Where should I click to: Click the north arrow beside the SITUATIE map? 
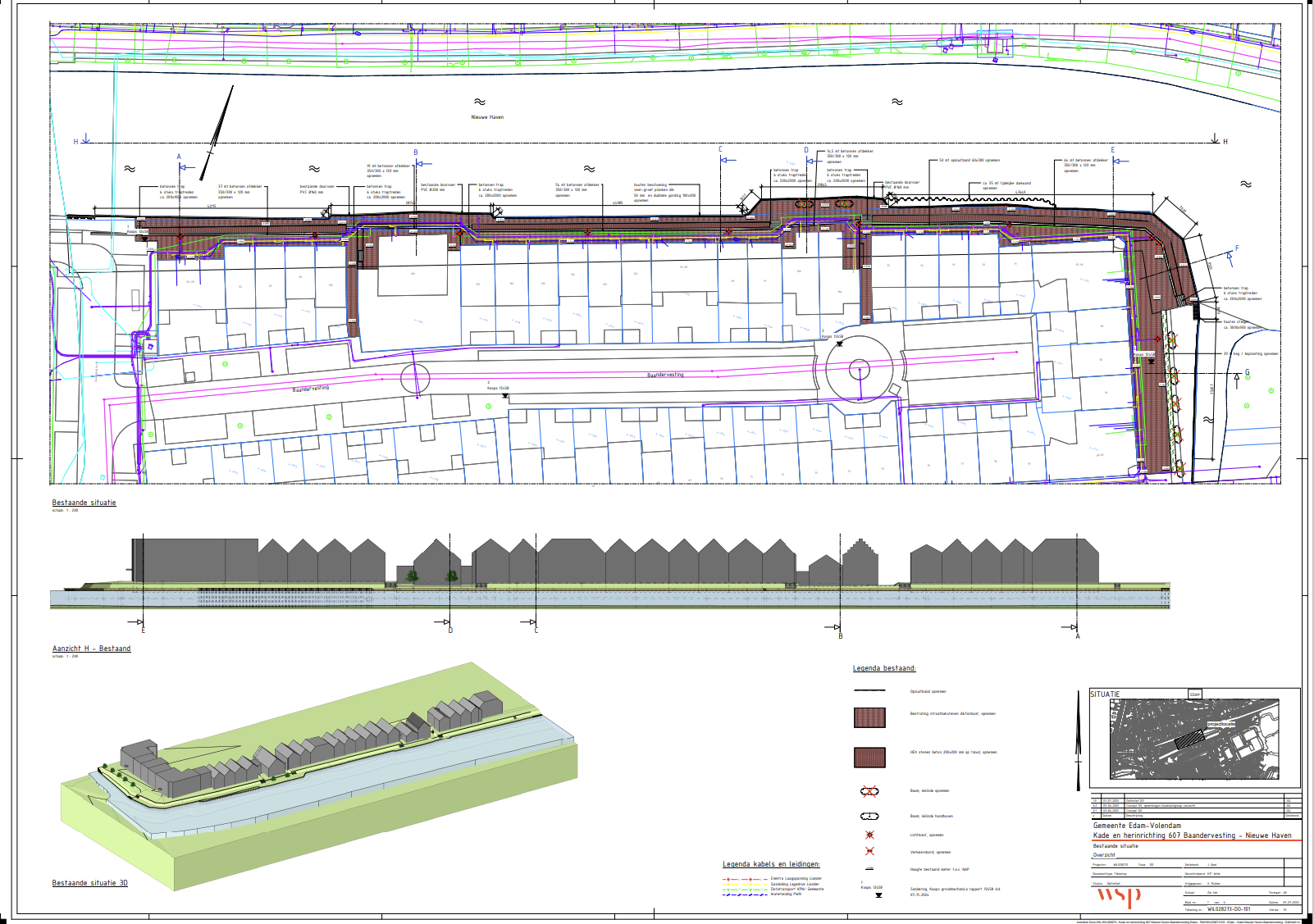tap(1079, 740)
